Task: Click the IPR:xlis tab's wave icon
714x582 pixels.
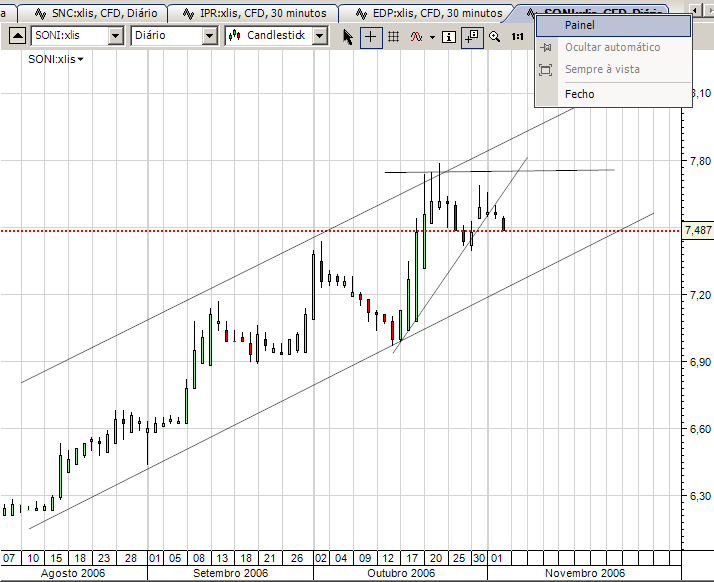Action: point(188,14)
